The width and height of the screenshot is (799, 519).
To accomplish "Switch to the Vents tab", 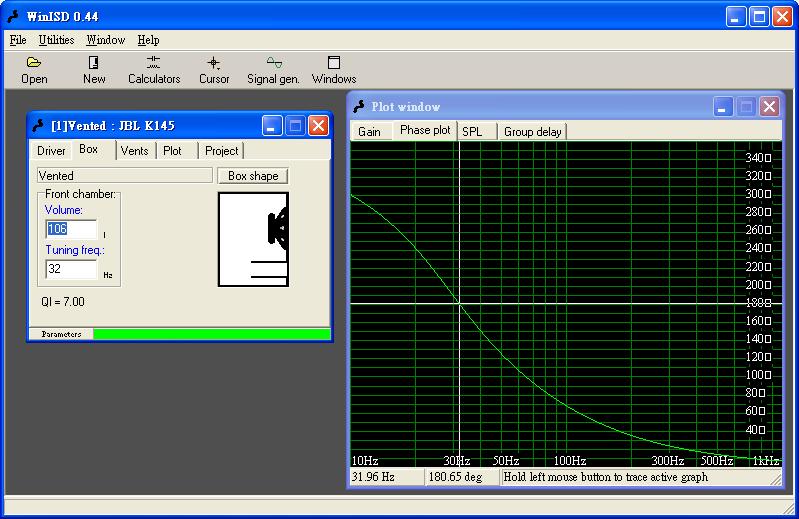I will [134, 151].
